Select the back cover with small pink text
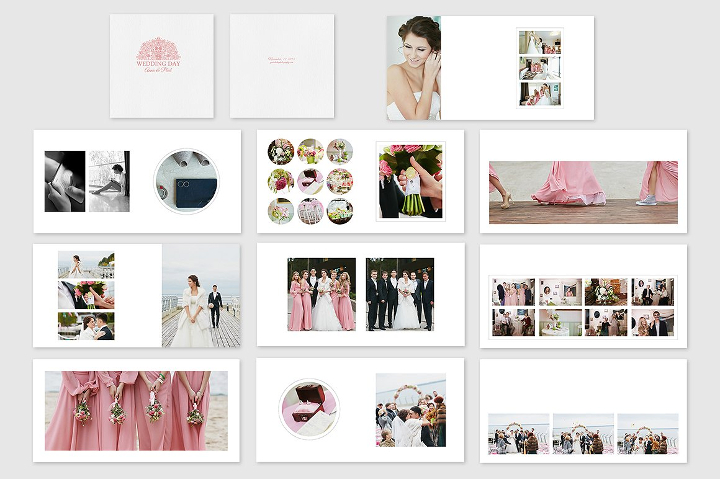The height and width of the screenshot is (479, 720). [x=281, y=66]
